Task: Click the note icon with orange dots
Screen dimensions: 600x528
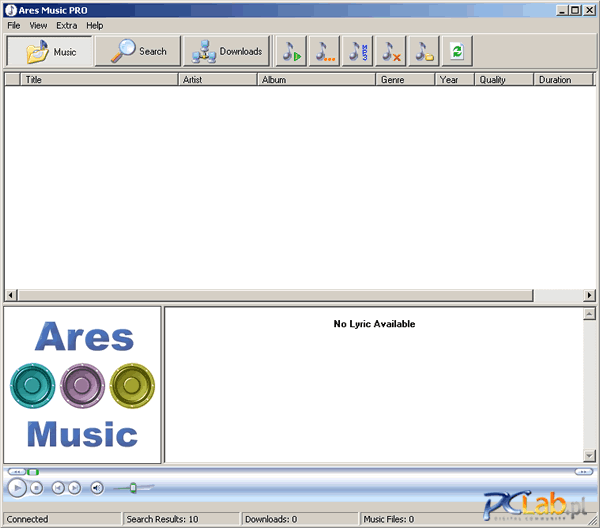Action: (x=324, y=51)
